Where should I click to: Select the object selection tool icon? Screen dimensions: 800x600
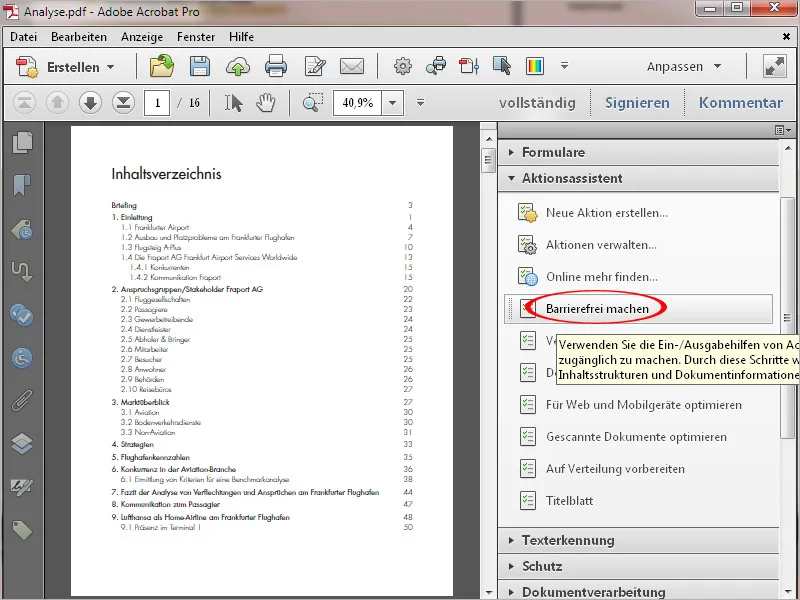point(502,66)
